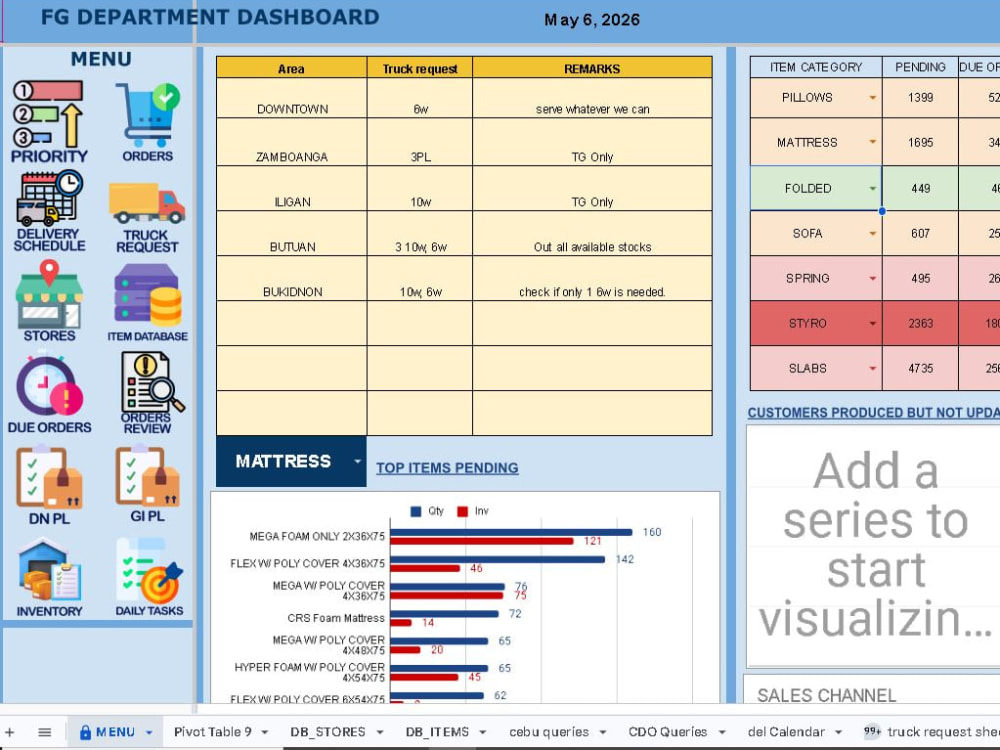Click the blue Qty legend swatch
The width and height of the screenshot is (1000, 750).
click(x=416, y=511)
